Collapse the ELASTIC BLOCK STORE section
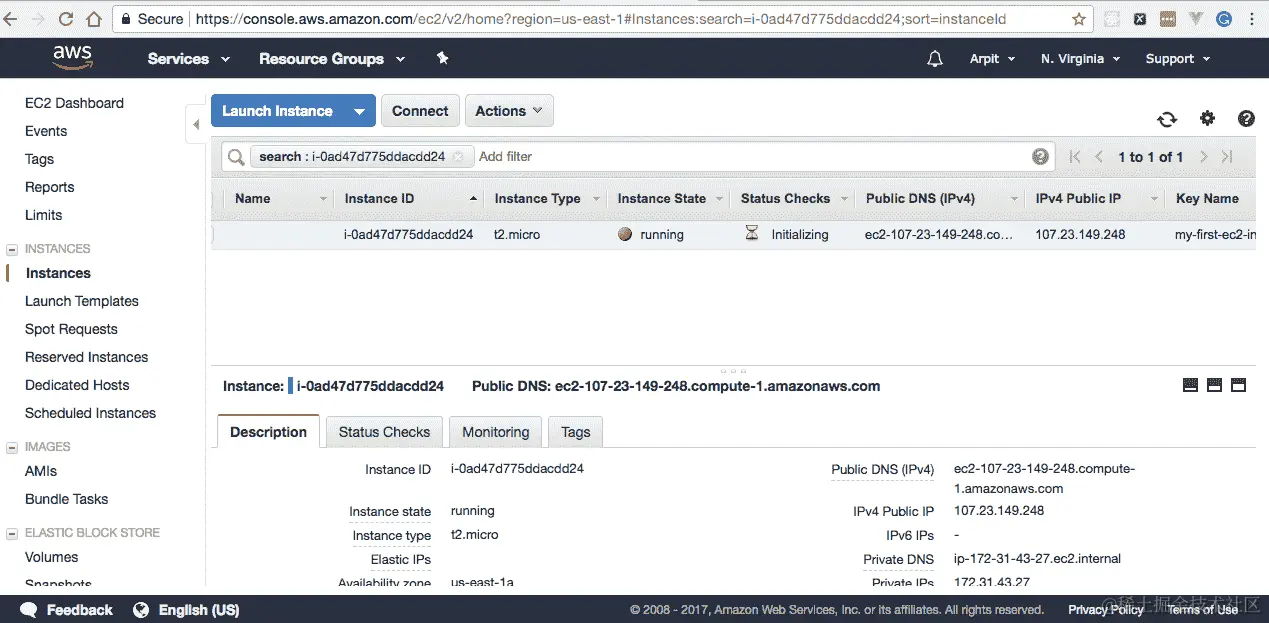The image size is (1269, 623). [x=12, y=533]
